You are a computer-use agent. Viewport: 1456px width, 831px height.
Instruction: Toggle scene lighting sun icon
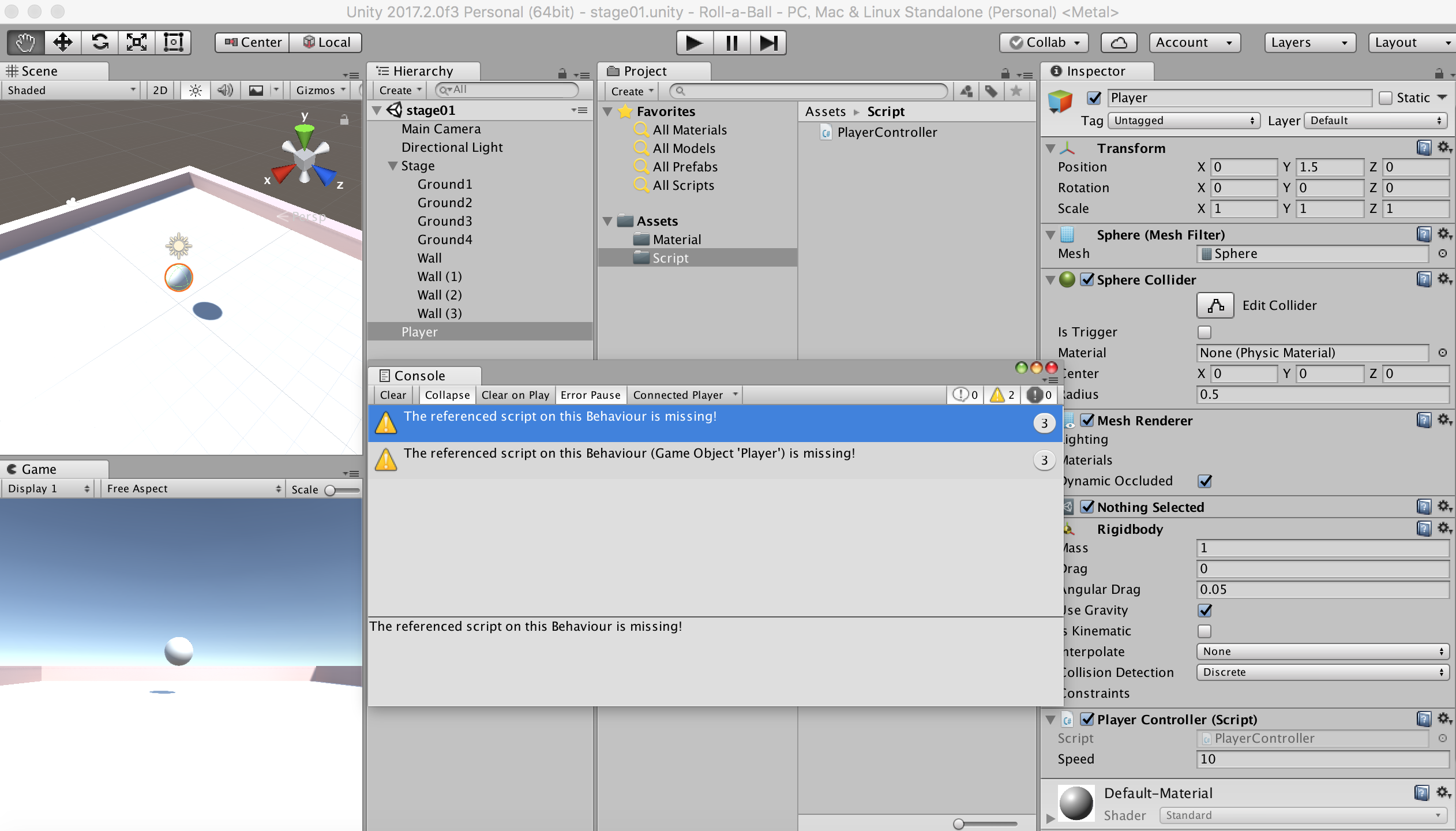pyautogui.click(x=196, y=90)
